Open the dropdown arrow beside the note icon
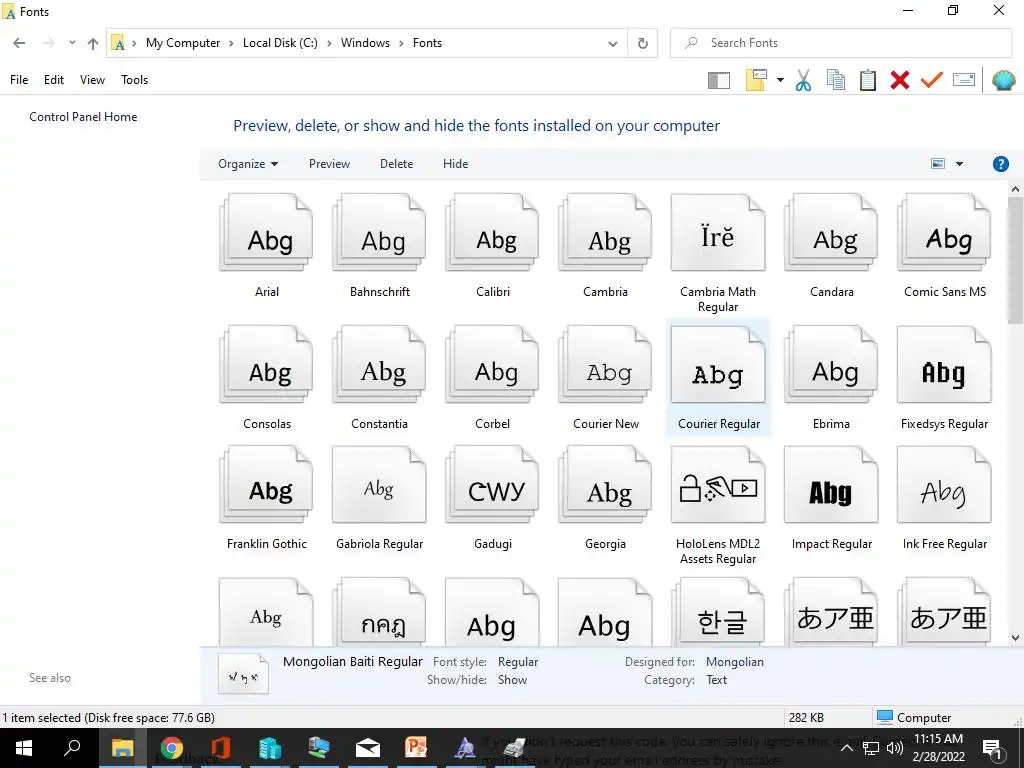This screenshot has width=1024, height=768. click(780, 80)
